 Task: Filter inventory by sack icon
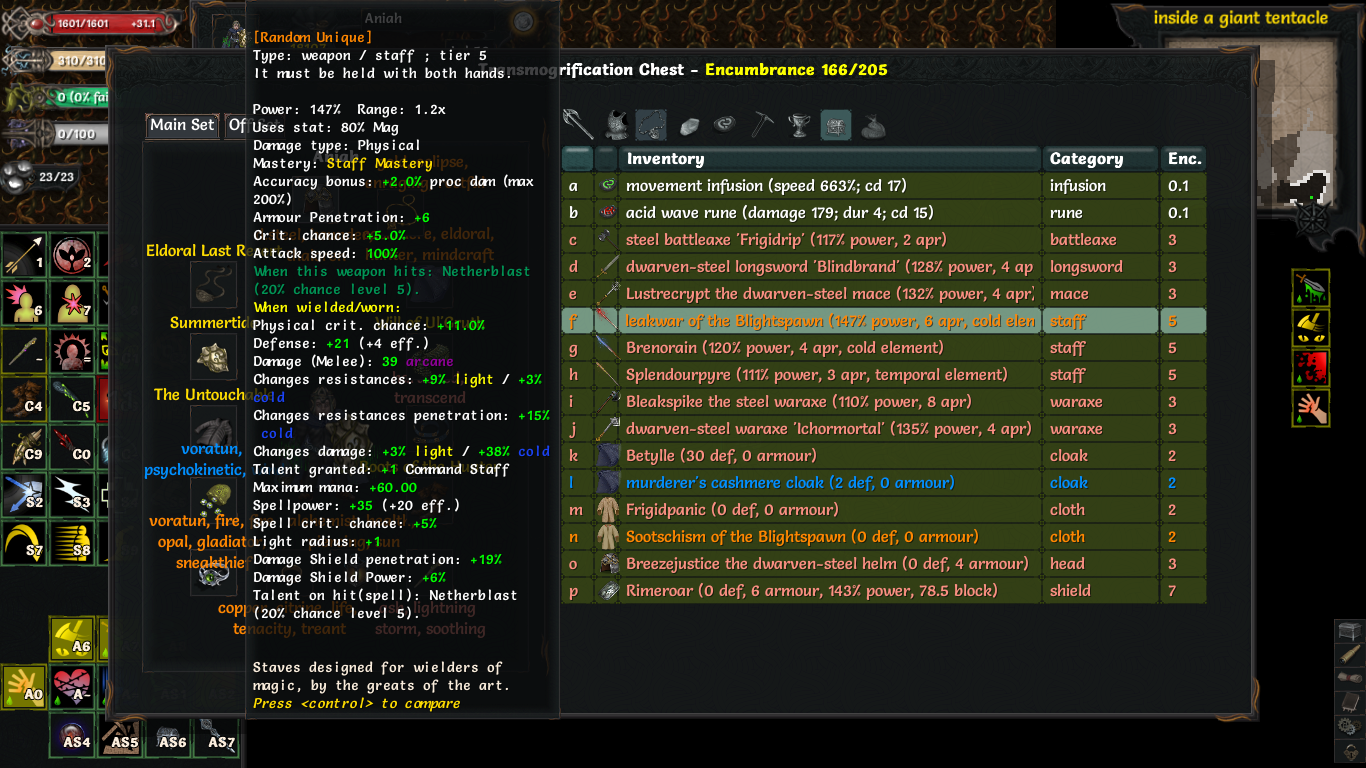point(873,124)
